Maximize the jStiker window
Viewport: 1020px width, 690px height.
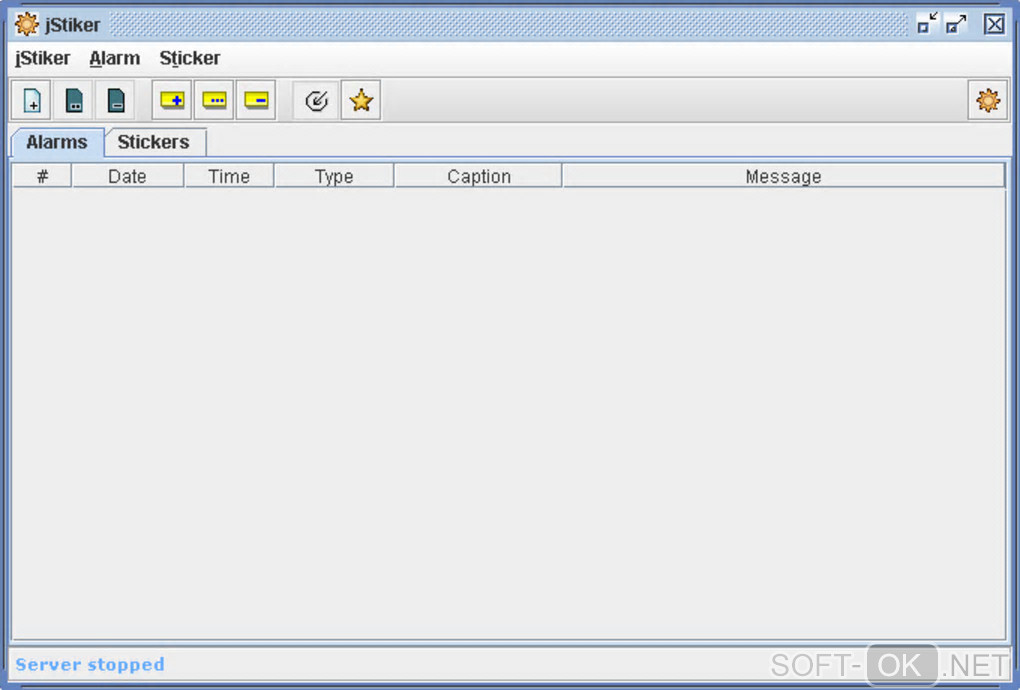click(956, 24)
